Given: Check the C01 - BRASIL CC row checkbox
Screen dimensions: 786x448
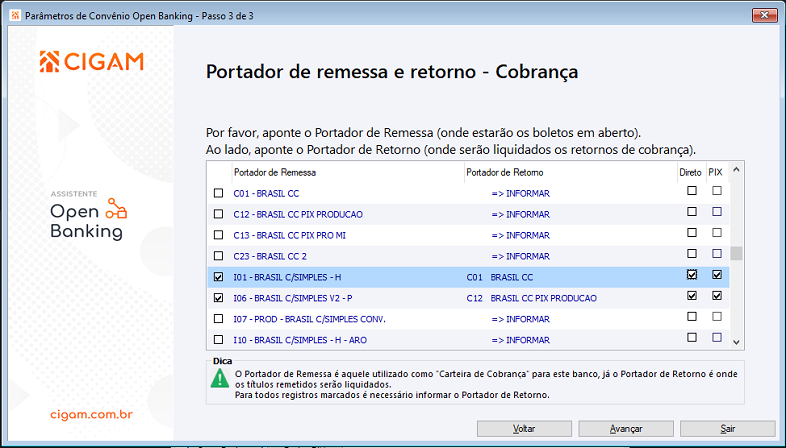Looking at the screenshot, I should point(219,193).
